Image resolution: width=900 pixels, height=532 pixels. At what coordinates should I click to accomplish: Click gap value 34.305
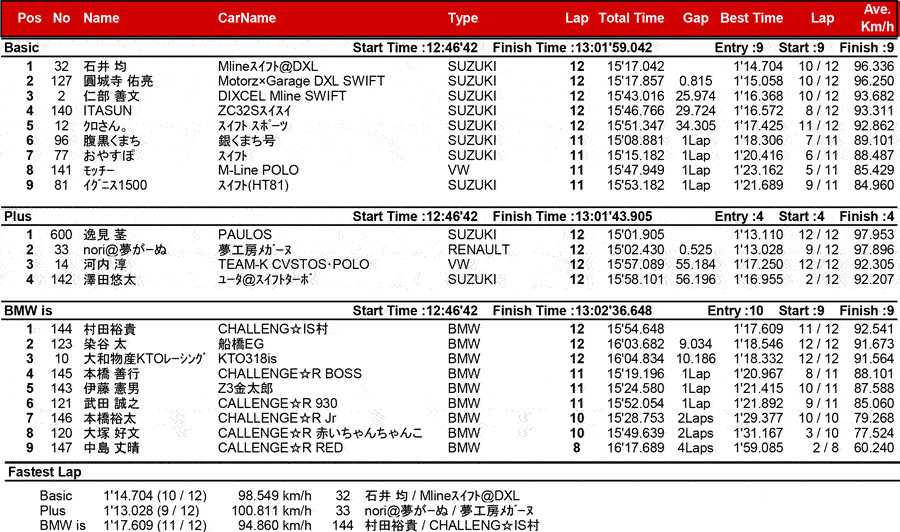(x=696, y=126)
